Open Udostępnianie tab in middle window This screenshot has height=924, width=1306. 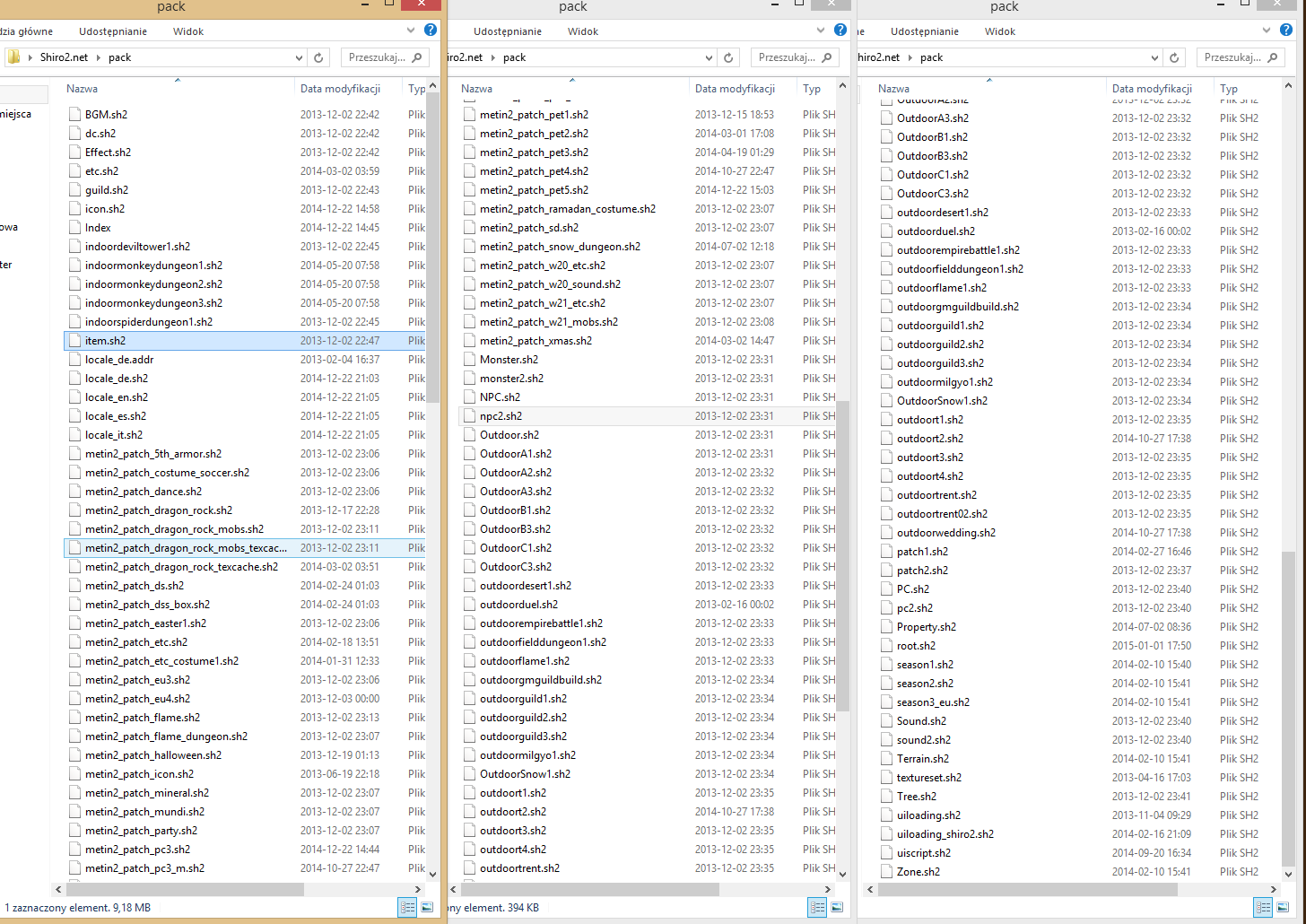(508, 31)
